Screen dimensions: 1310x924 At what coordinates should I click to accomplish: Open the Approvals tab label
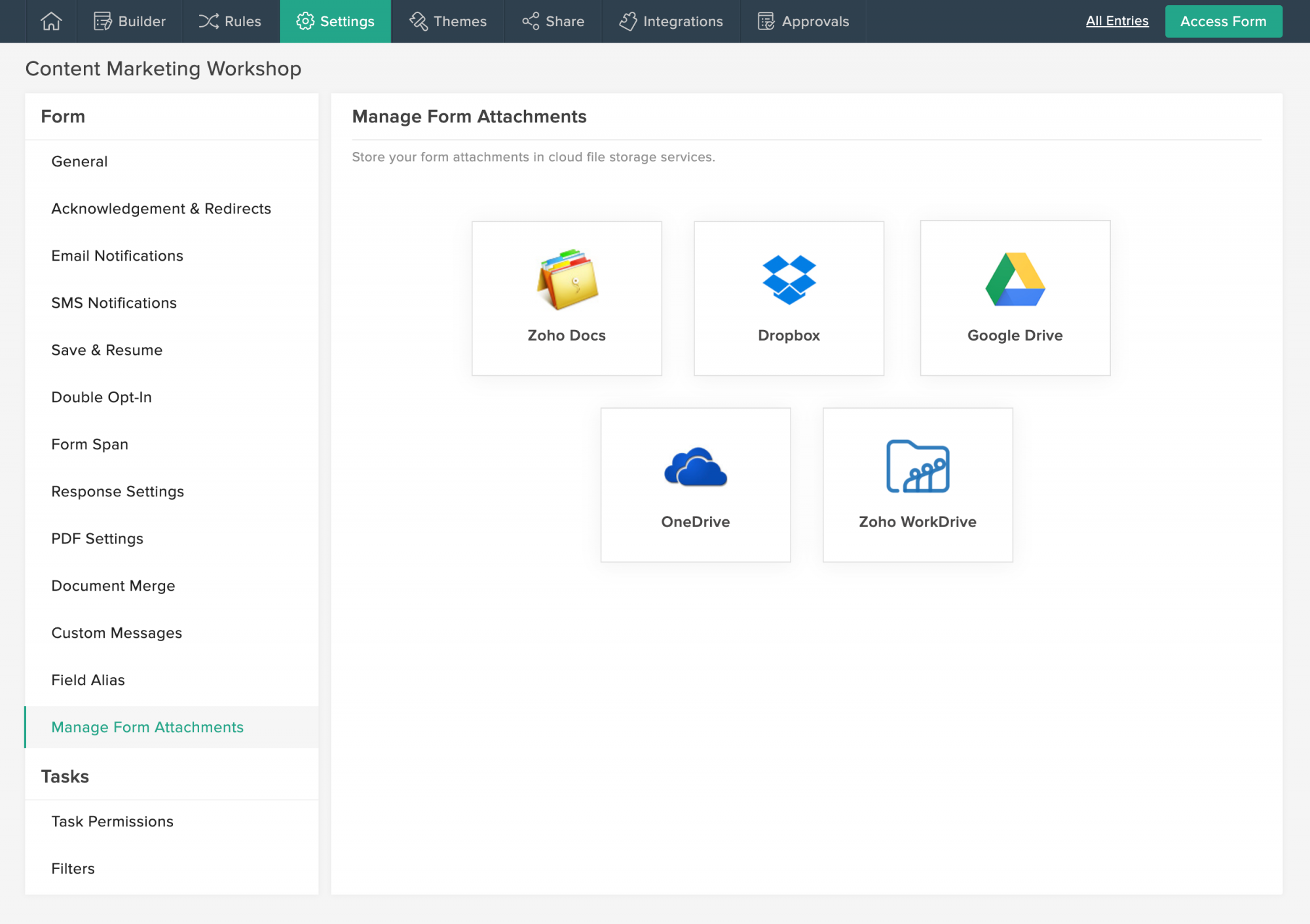pos(815,22)
